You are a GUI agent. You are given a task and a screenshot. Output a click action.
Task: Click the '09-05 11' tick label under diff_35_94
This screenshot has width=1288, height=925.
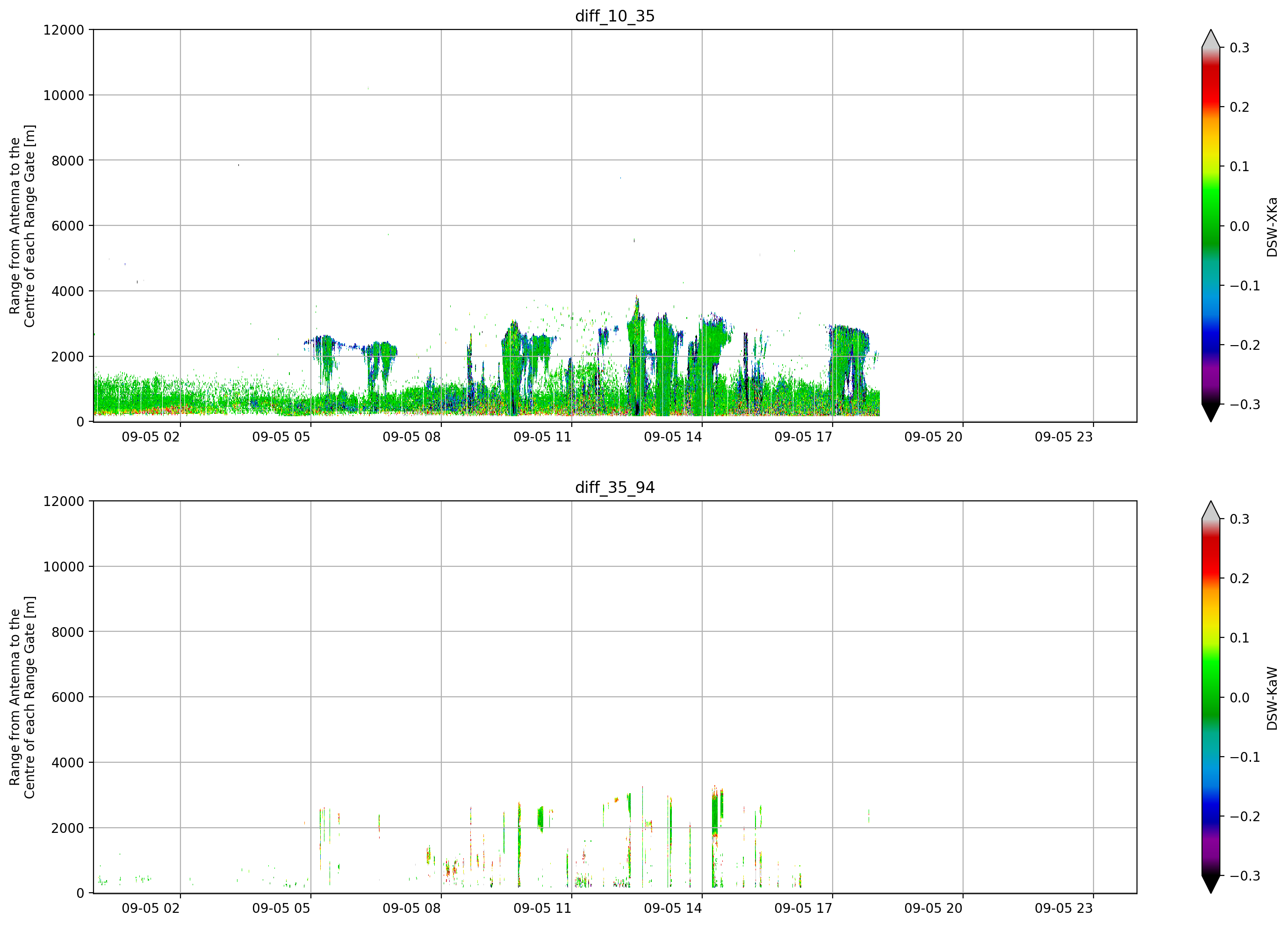click(542, 908)
